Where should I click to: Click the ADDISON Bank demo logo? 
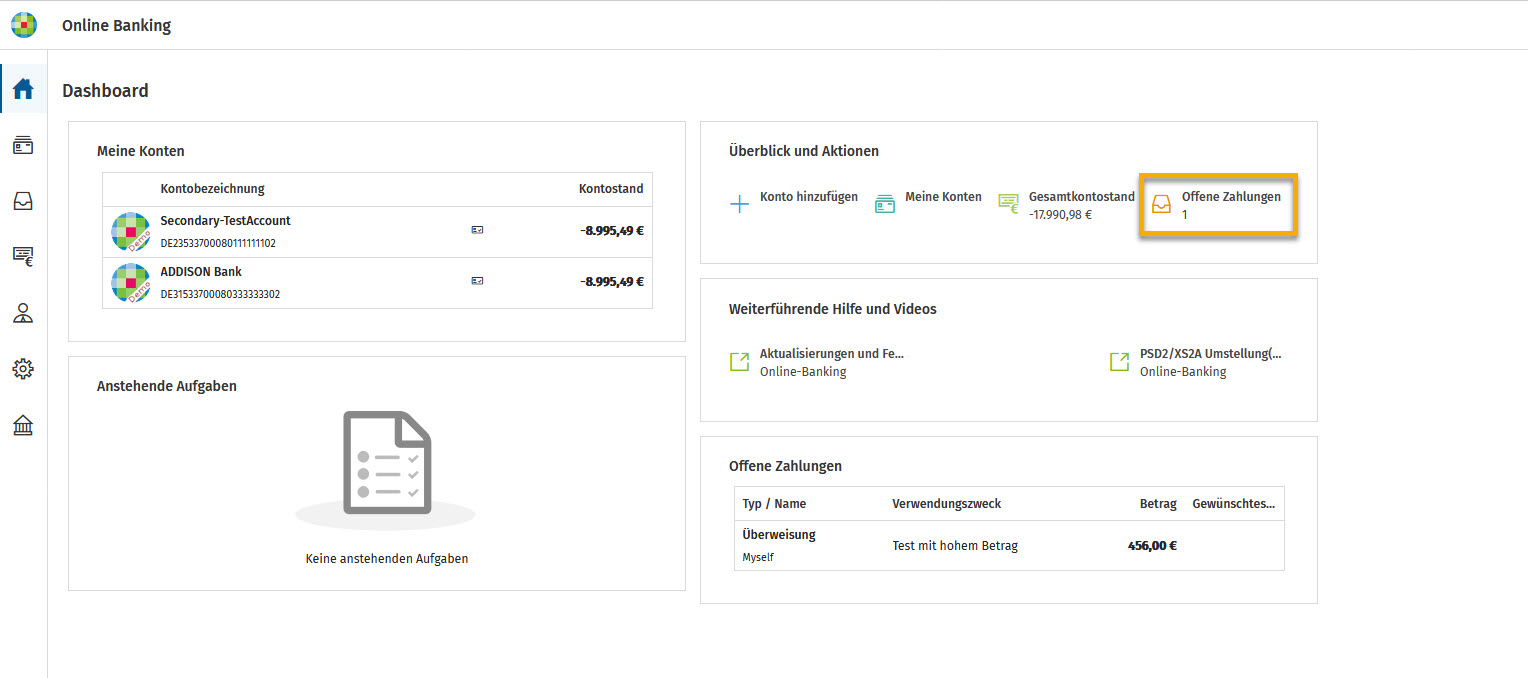click(131, 283)
